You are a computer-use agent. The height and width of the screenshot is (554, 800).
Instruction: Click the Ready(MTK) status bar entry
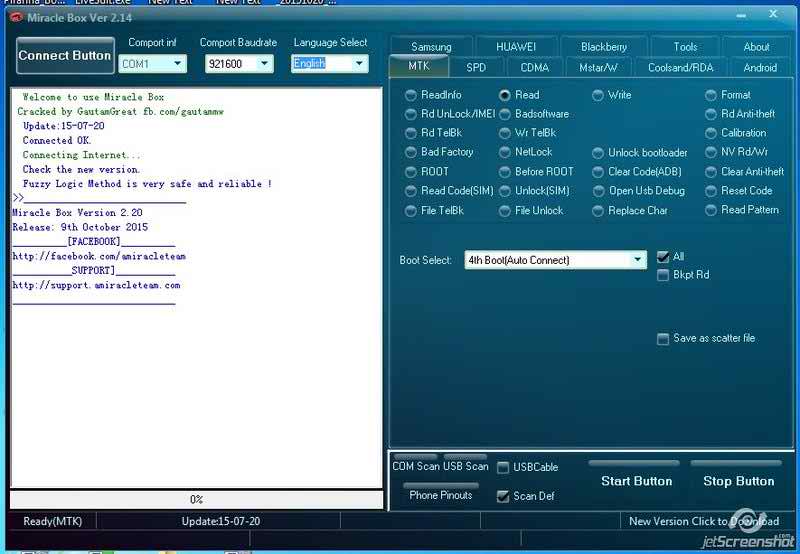click(x=53, y=521)
